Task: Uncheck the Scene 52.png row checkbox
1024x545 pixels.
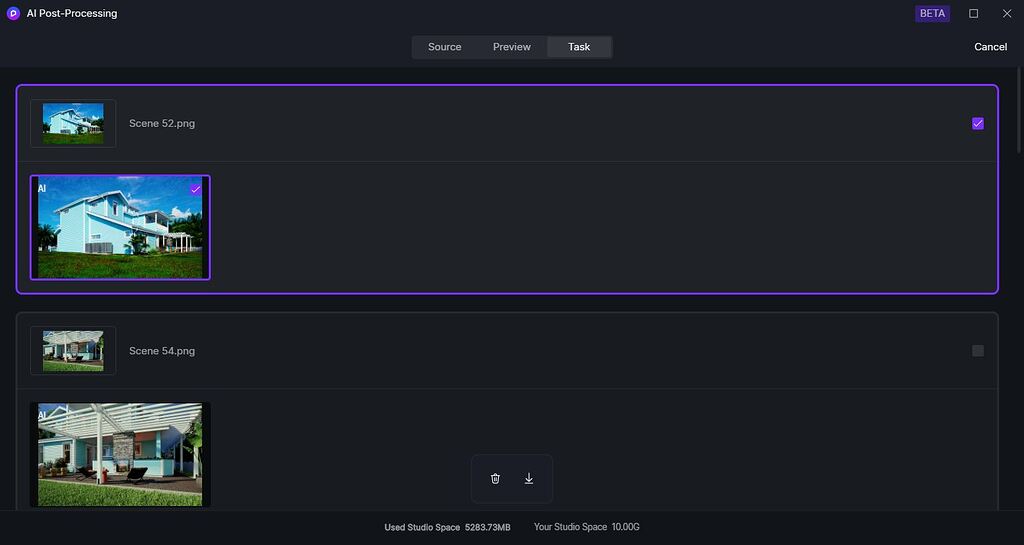Action: pos(978,124)
